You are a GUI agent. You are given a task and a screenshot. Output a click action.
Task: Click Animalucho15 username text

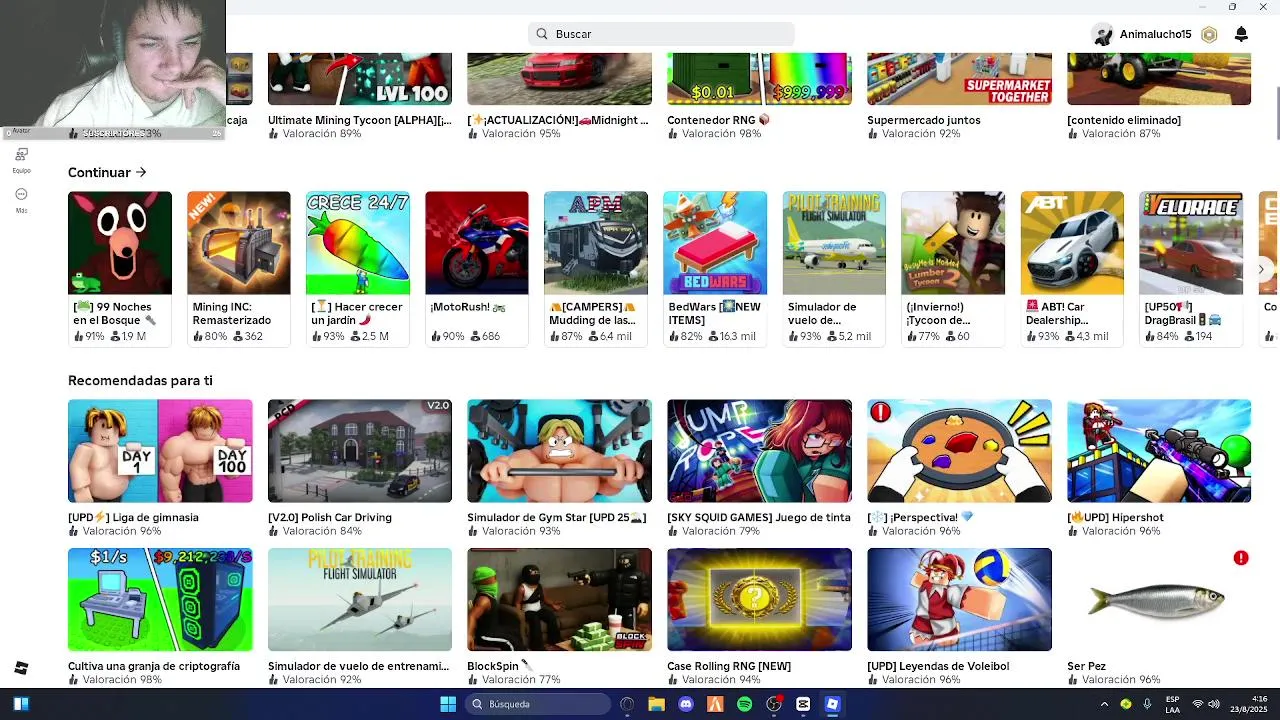pyautogui.click(x=1155, y=34)
